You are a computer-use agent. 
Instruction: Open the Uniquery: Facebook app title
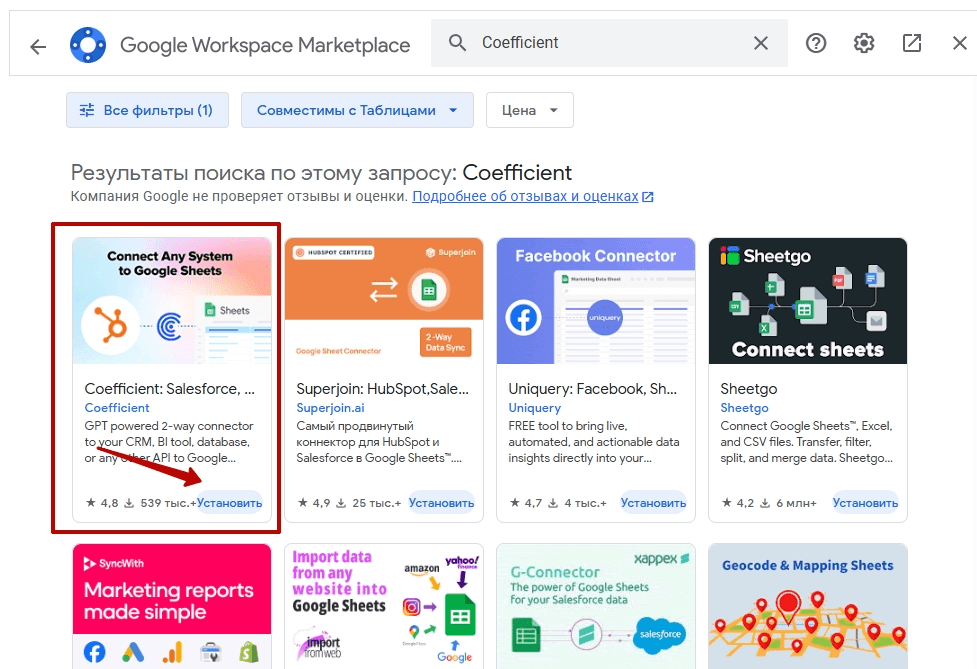tap(593, 389)
